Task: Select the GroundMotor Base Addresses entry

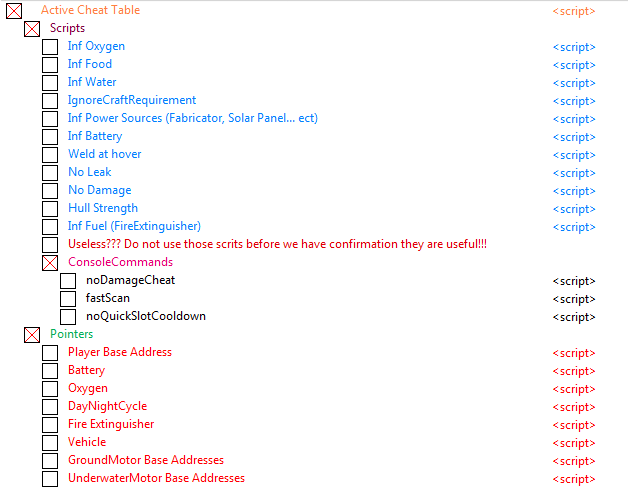Action: coord(146,460)
